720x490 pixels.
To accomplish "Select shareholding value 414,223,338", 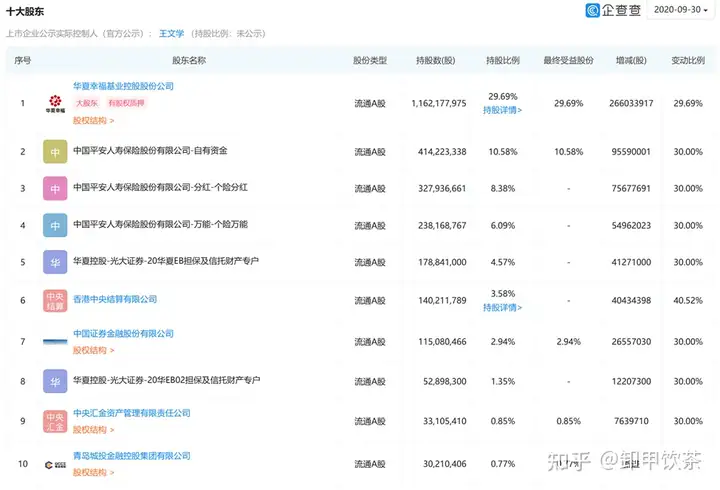I will tap(442, 152).
